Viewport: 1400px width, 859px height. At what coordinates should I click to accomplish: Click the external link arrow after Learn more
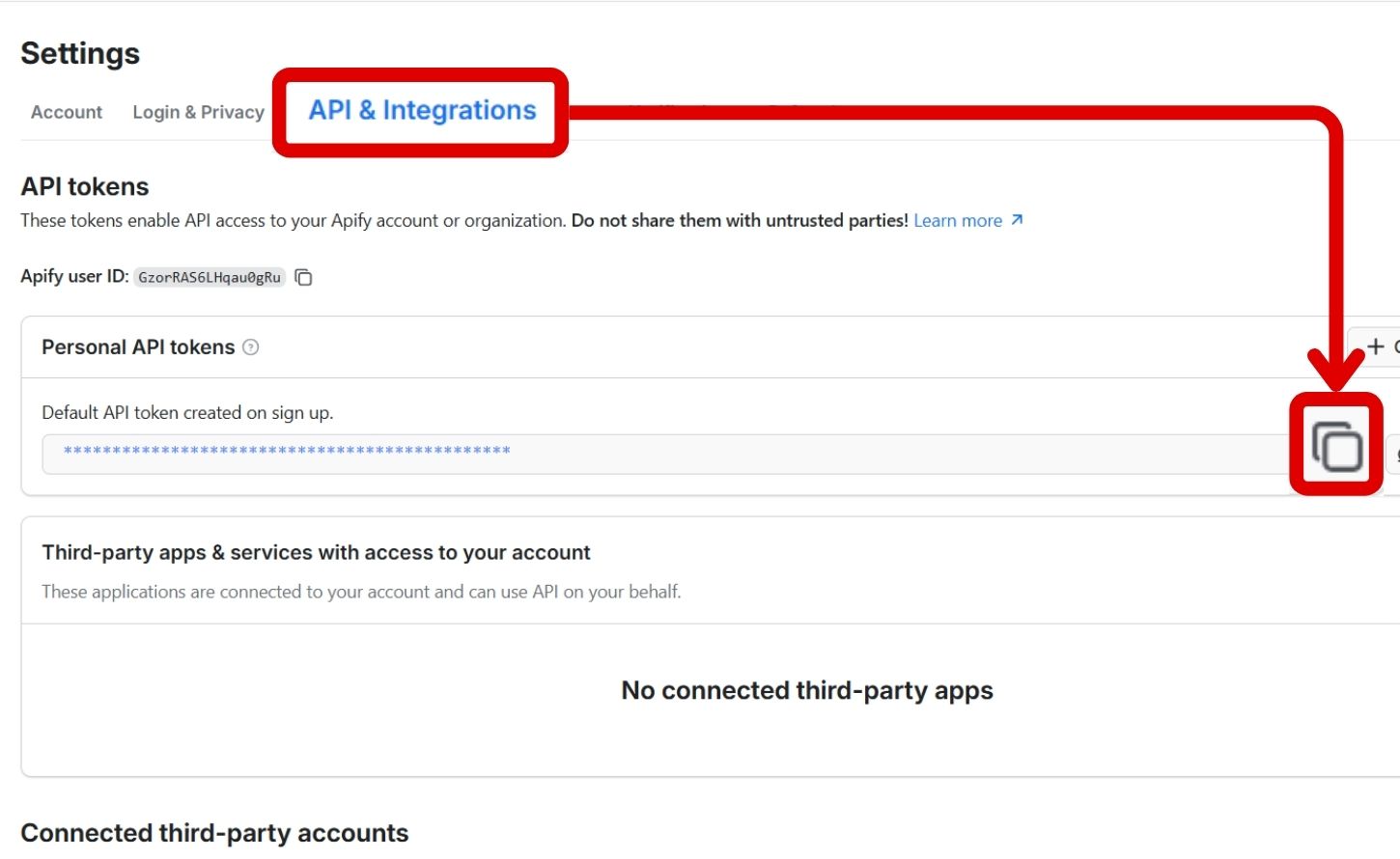[x=1016, y=220]
